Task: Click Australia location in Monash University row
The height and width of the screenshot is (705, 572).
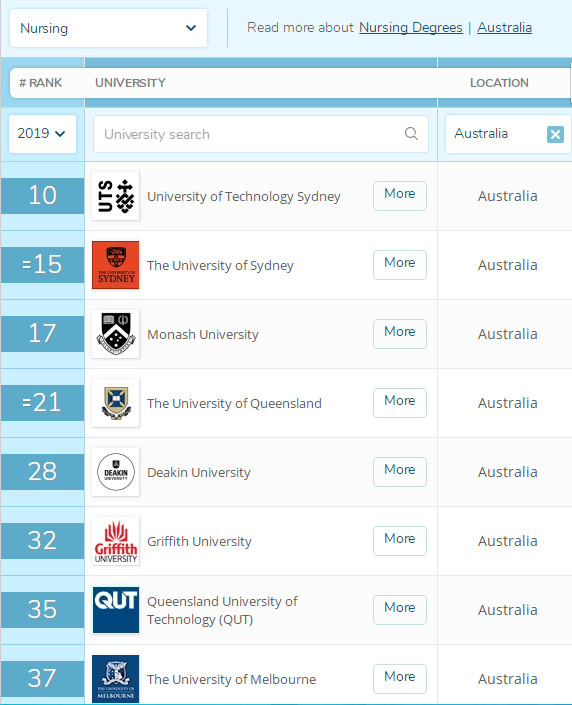Action: coord(507,334)
